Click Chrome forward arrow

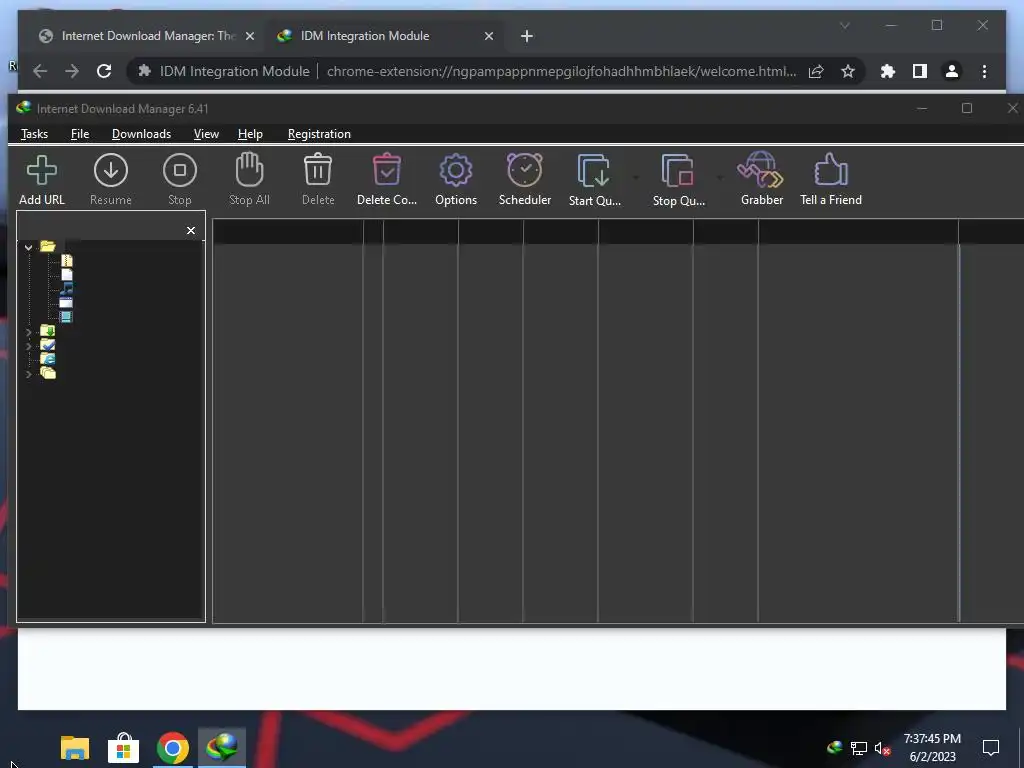pos(72,71)
